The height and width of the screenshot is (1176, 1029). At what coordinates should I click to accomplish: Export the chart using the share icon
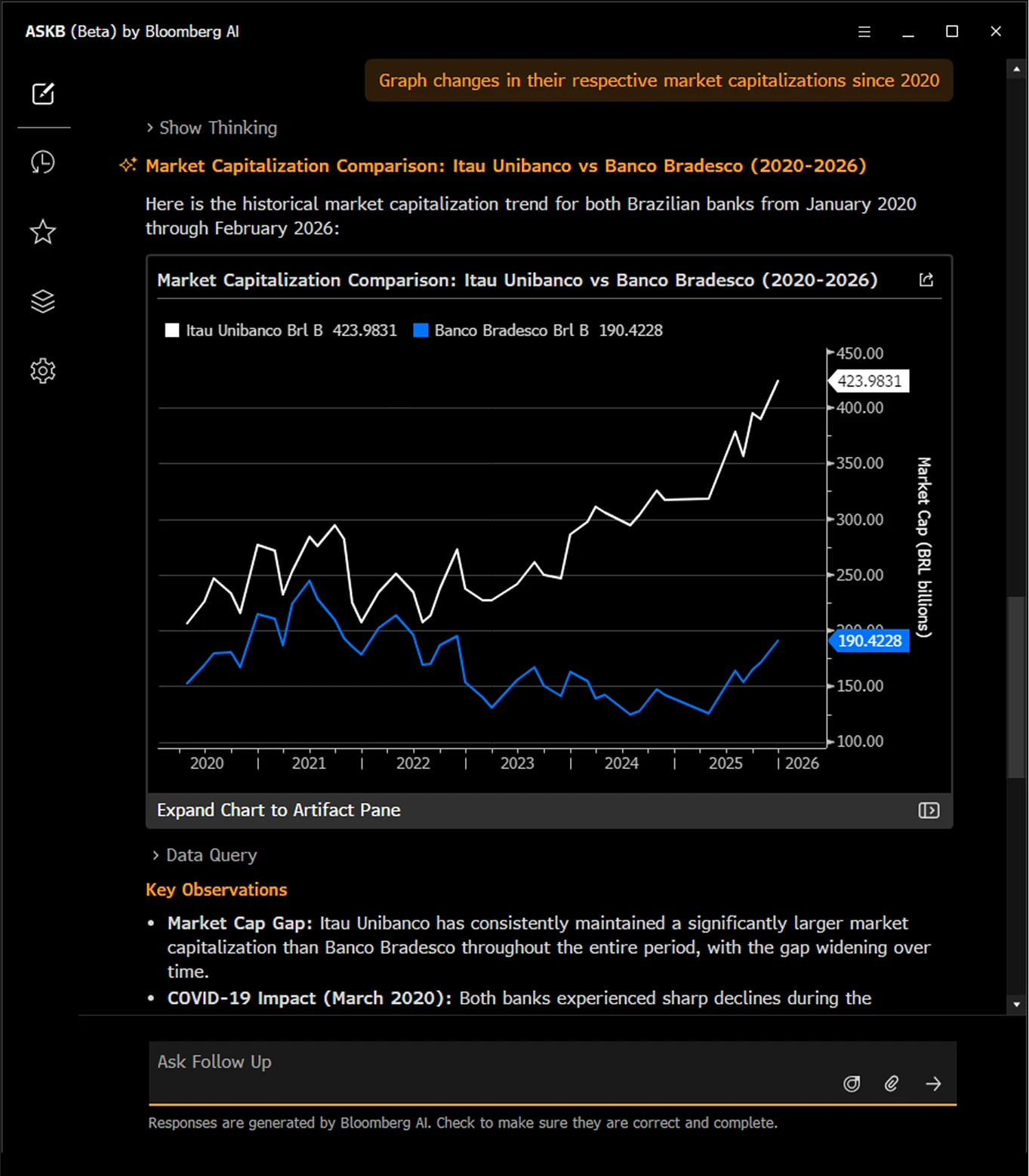pos(926,279)
